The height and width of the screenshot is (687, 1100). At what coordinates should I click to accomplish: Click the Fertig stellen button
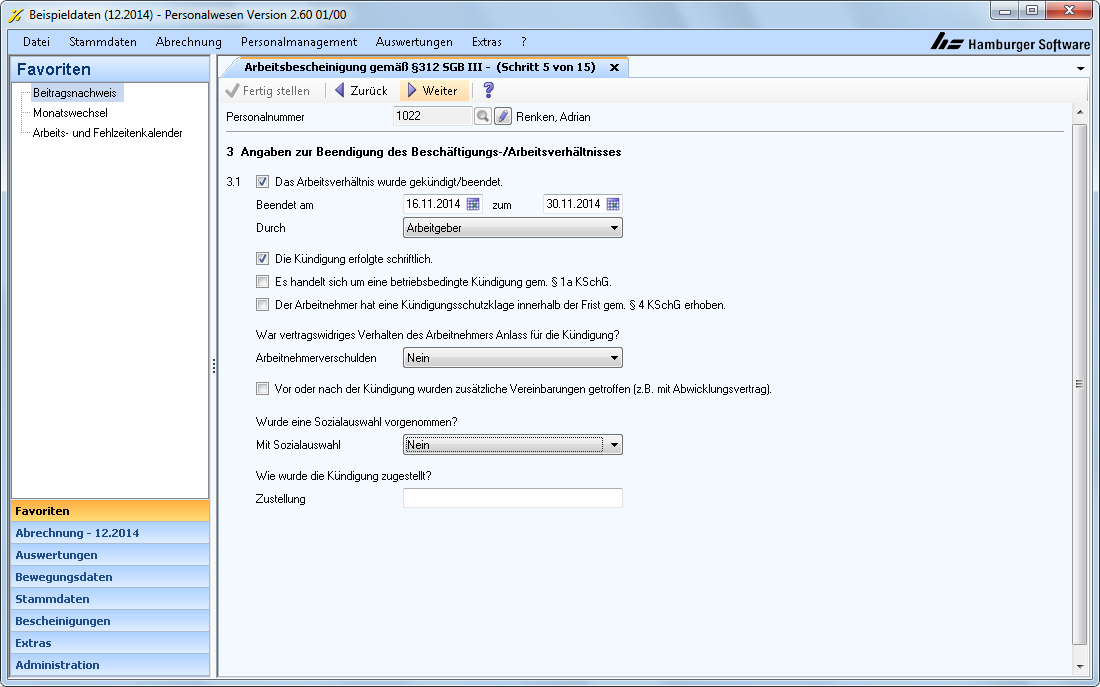pyautogui.click(x=268, y=91)
